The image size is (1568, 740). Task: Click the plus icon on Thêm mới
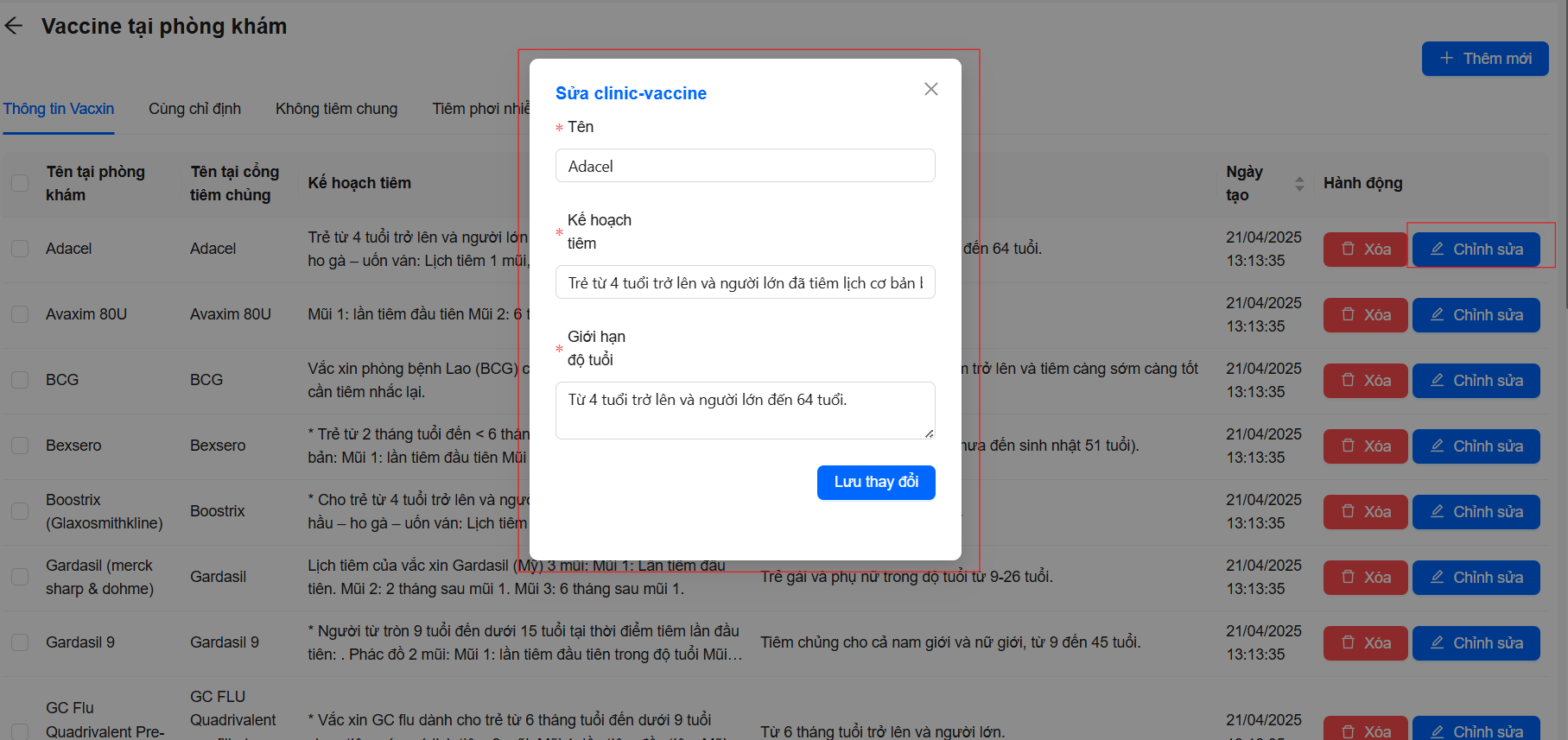[1446, 58]
